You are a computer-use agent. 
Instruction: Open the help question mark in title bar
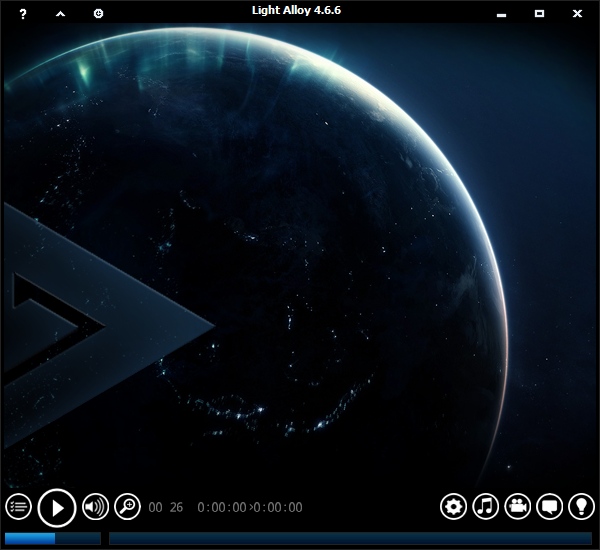click(23, 14)
